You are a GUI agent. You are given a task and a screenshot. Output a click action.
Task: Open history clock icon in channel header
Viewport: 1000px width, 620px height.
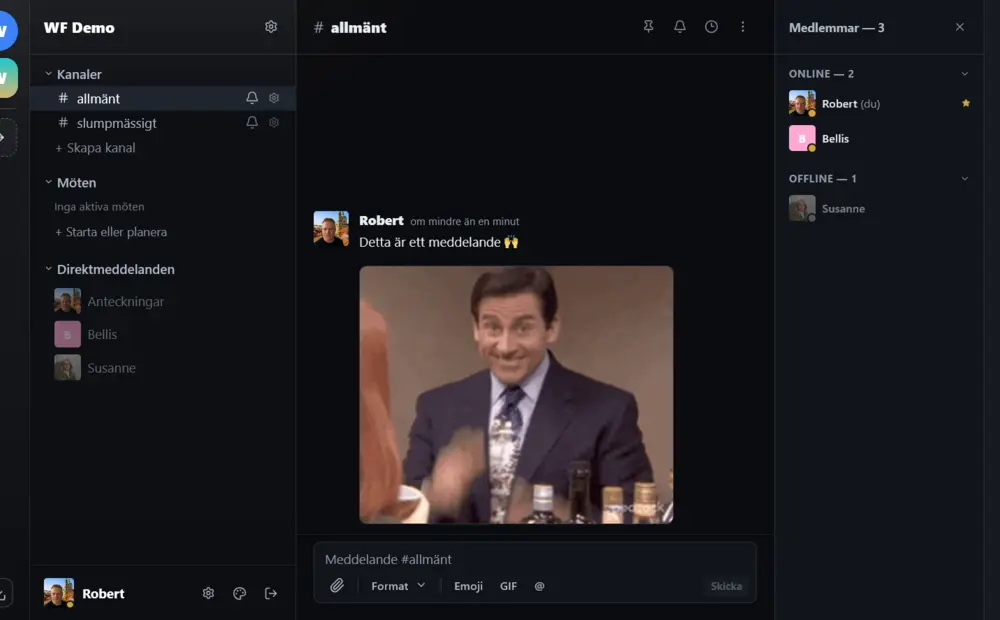[711, 27]
